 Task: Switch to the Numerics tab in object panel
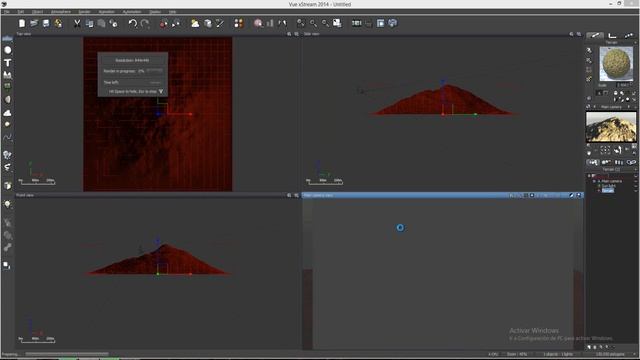612,35
